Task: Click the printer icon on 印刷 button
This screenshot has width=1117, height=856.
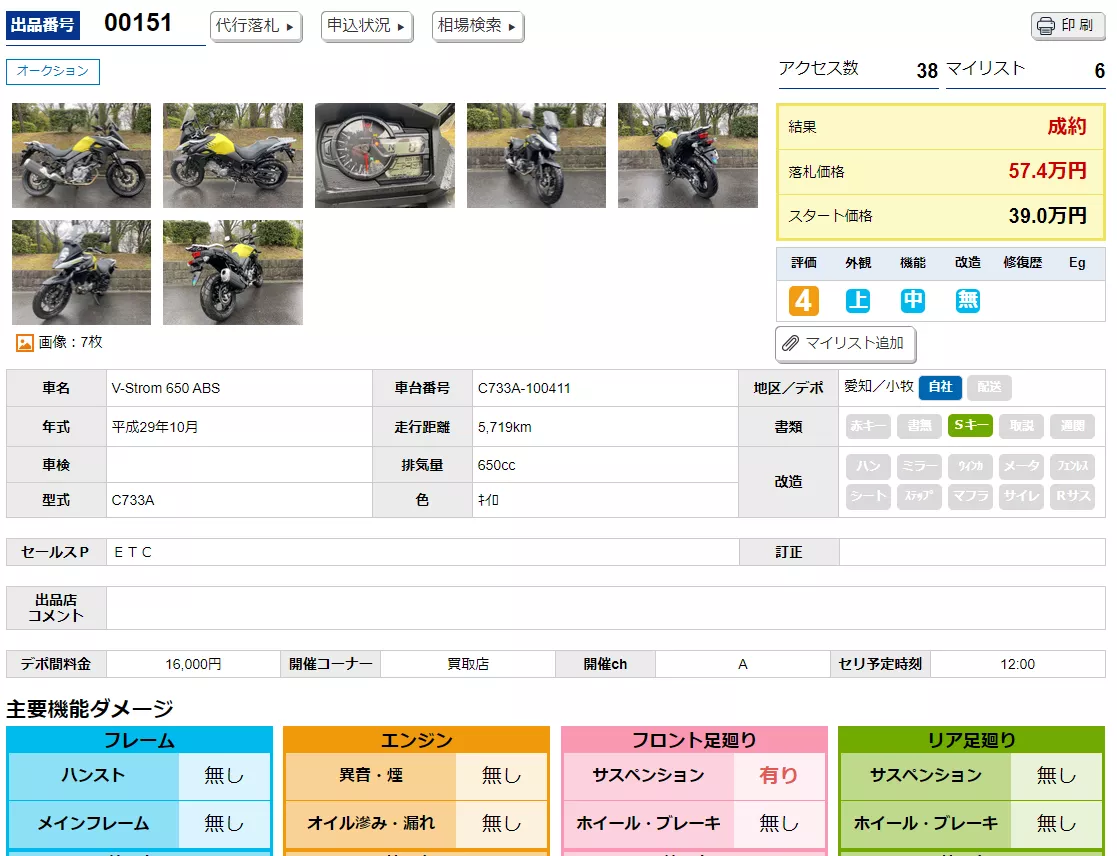Action: (x=1045, y=26)
